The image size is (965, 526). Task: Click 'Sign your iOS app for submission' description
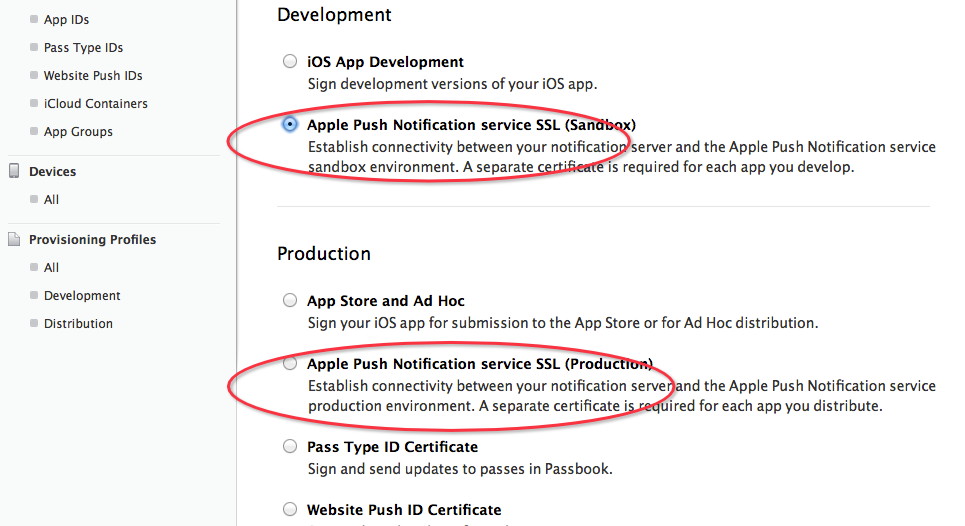[x=563, y=323]
